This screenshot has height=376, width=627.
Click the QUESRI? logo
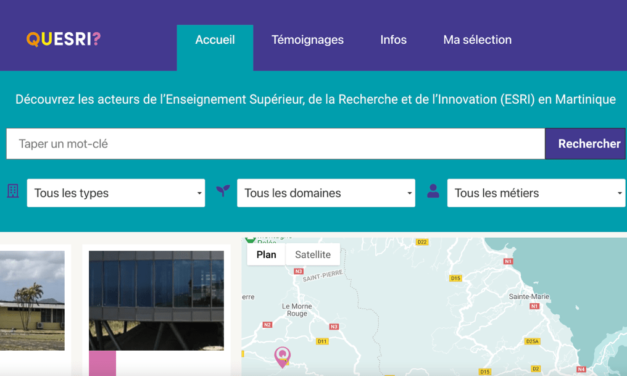click(64, 39)
